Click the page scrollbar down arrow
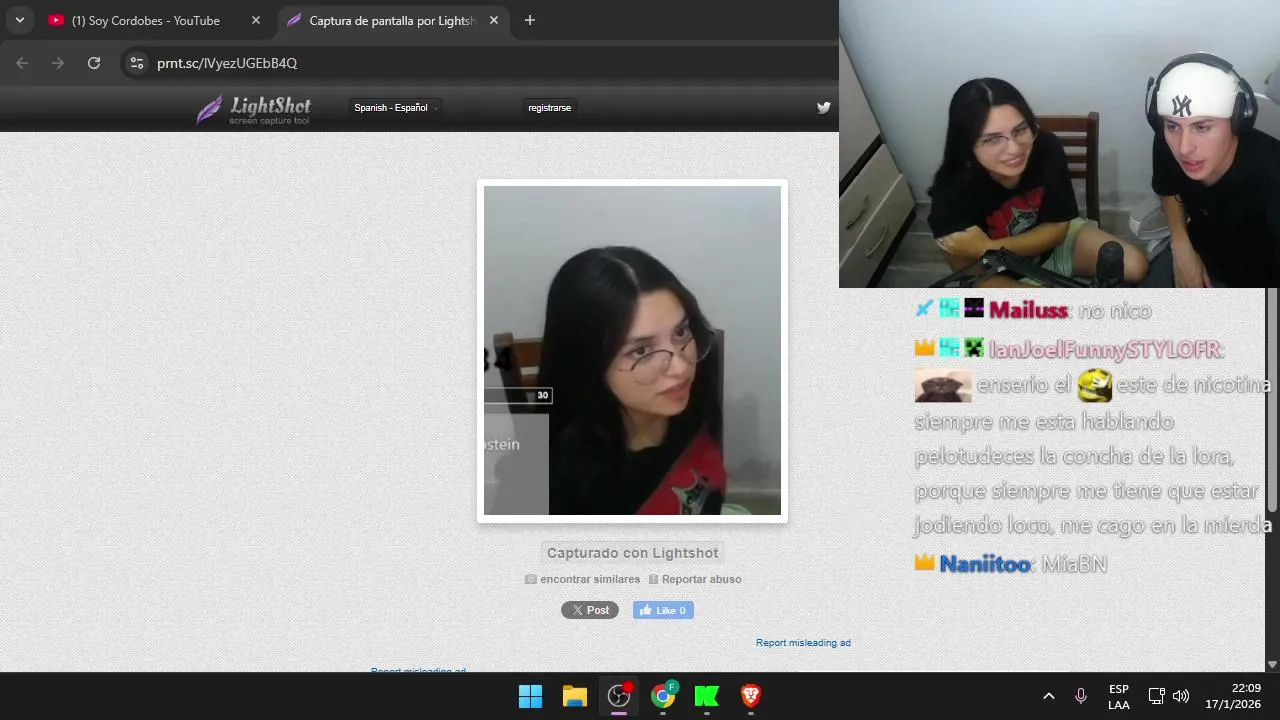The width and height of the screenshot is (1280, 720). pyautogui.click(x=1272, y=664)
